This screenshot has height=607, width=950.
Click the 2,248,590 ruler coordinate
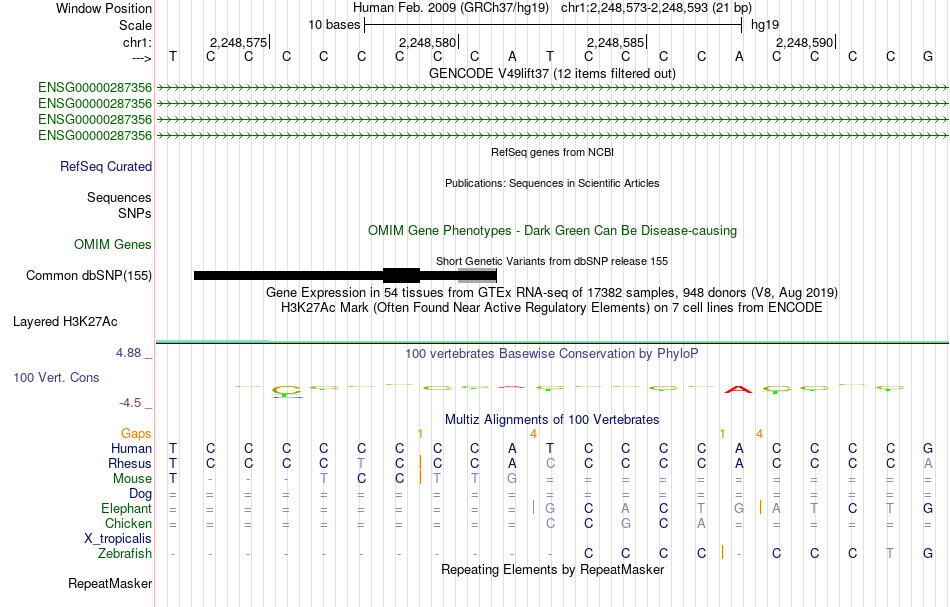click(805, 42)
